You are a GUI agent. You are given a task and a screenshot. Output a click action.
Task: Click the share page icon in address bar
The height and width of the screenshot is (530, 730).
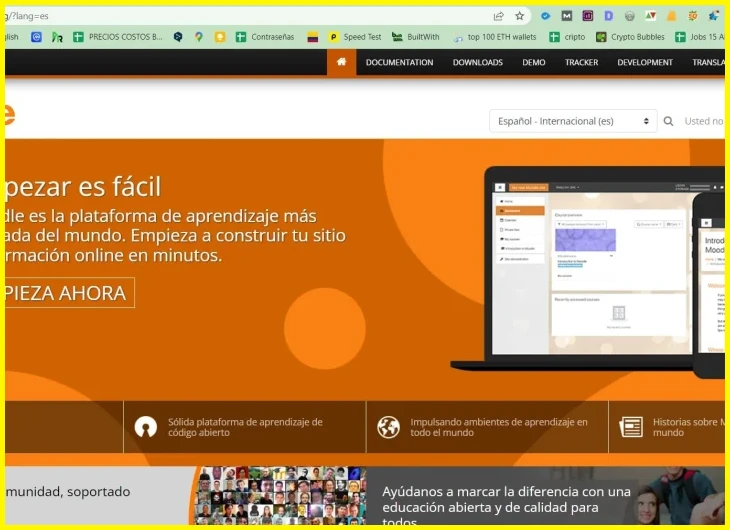[499, 16]
